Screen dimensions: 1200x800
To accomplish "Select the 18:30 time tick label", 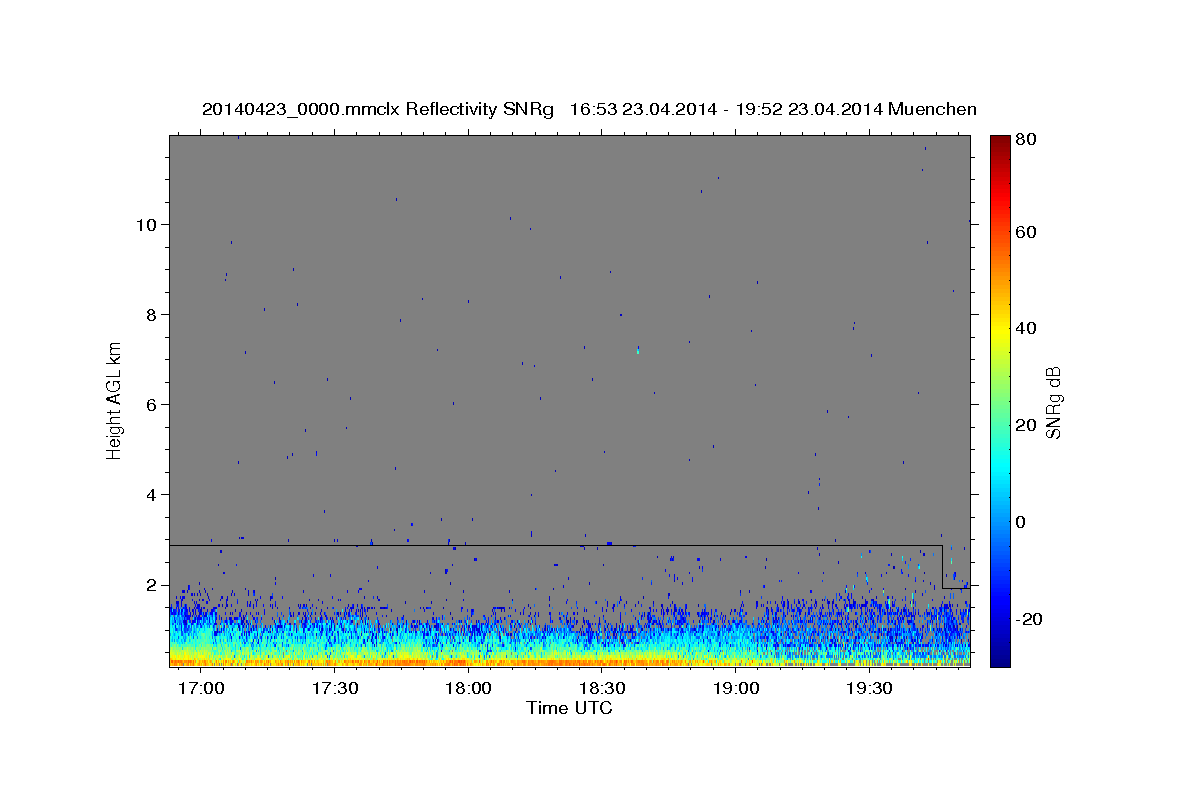I will point(603,689).
